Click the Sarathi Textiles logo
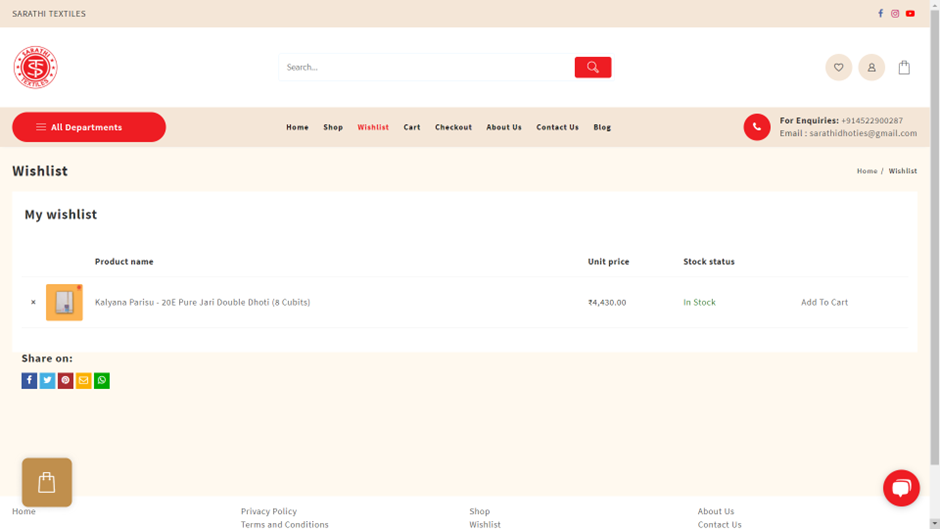 pyautogui.click(x=35, y=67)
